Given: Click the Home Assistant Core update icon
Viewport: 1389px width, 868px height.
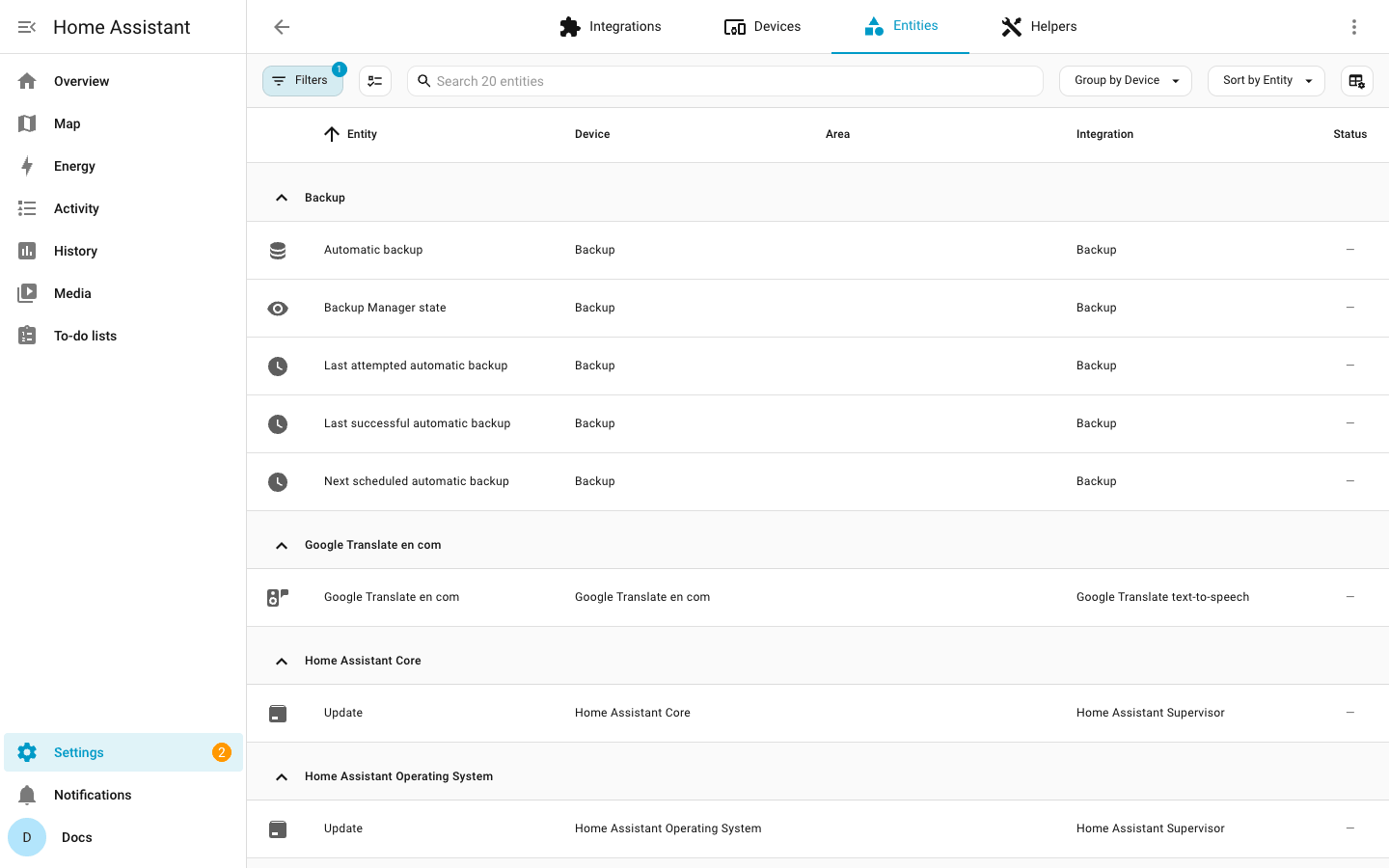Looking at the screenshot, I should [278, 714].
